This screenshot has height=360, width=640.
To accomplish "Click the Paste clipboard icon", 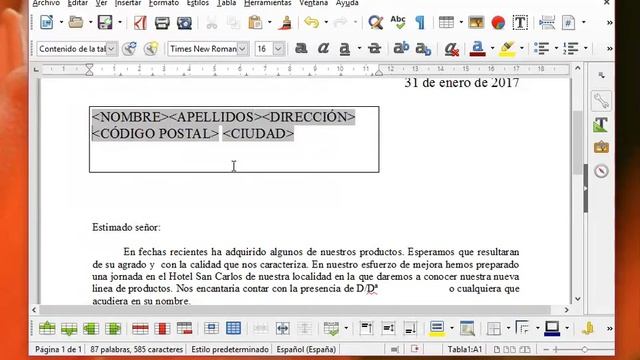I will coord(255,22).
